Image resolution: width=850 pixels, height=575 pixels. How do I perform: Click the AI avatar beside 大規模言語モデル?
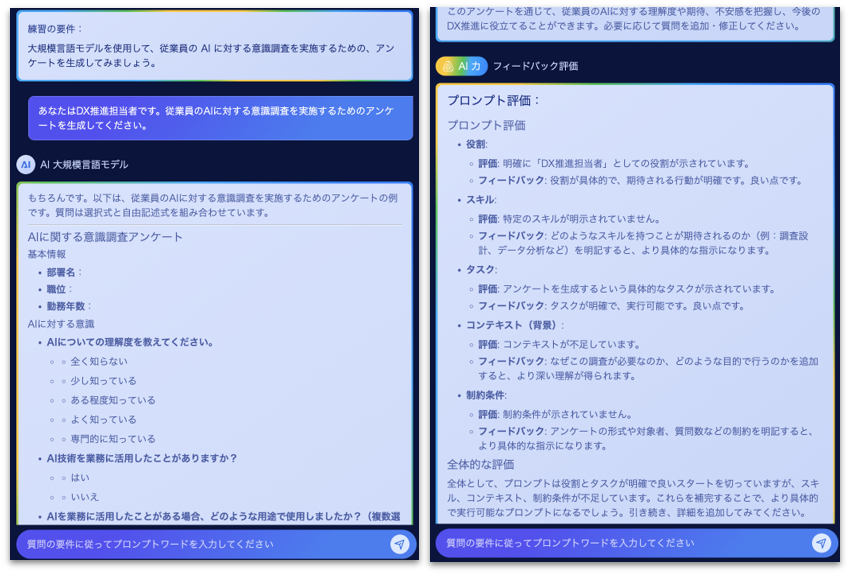coord(26,164)
